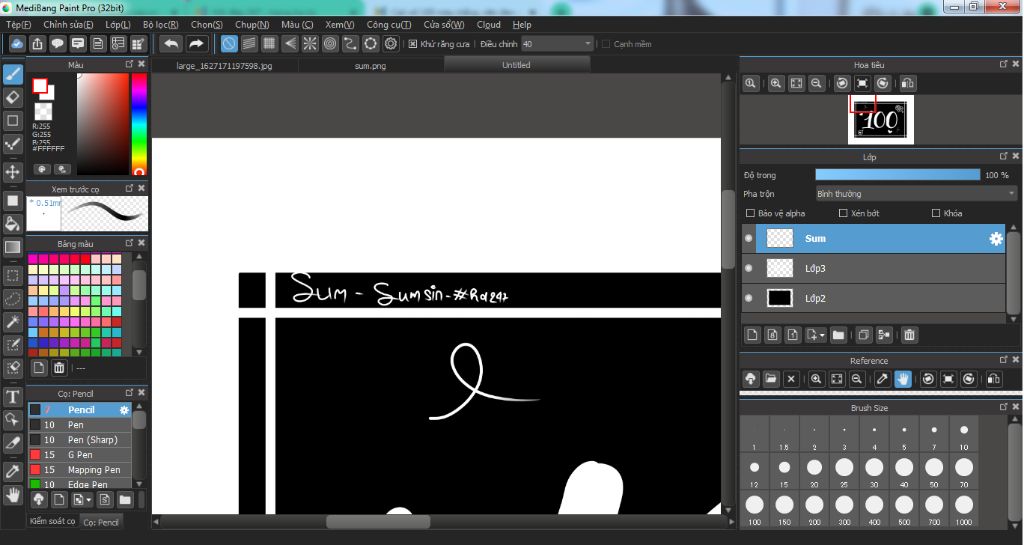This screenshot has width=1024, height=545.
Task: Add a new layer folder
Action: [x=839, y=335]
